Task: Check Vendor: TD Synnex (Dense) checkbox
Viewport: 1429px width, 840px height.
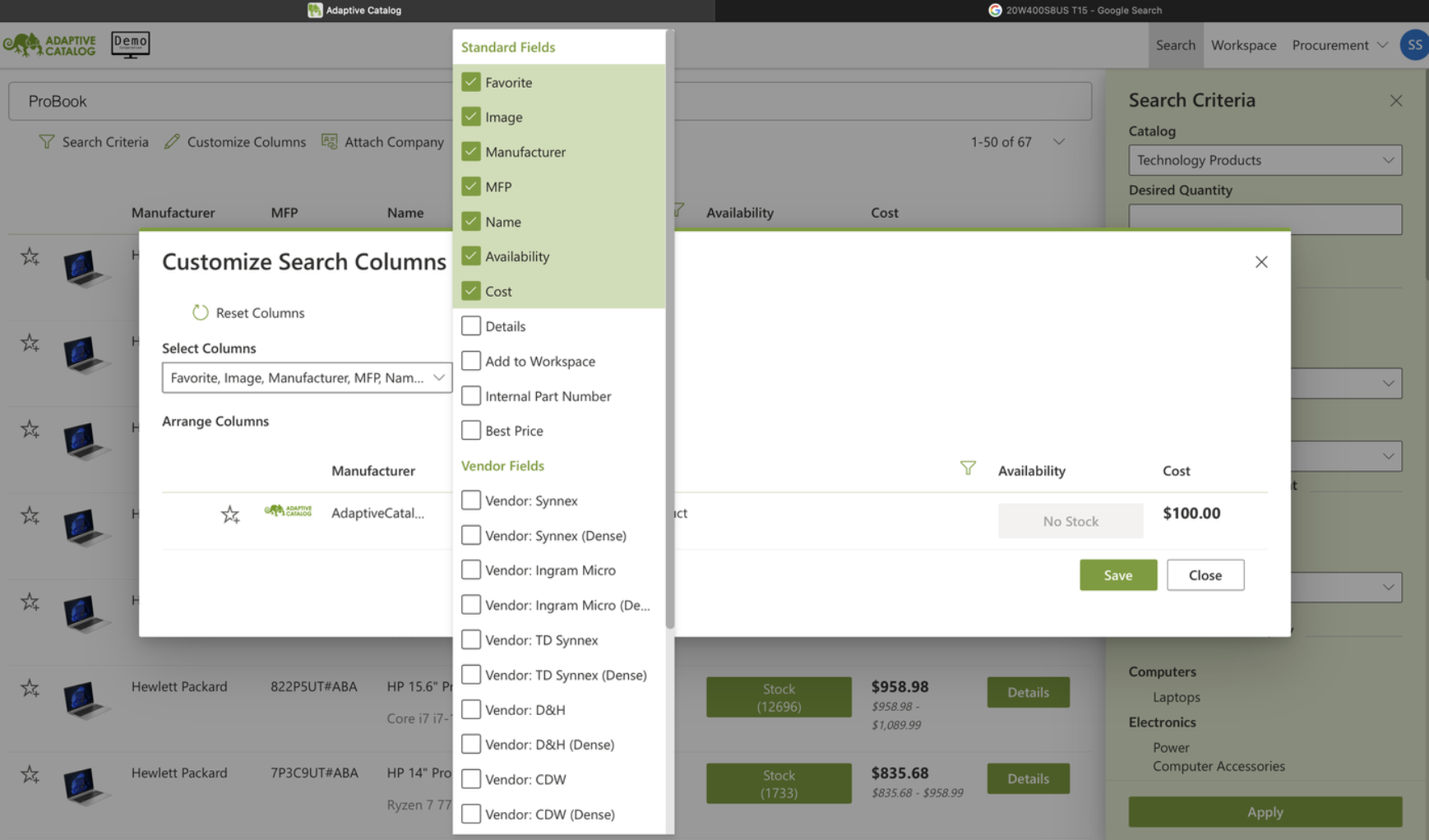Action: (x=471, y=675)
